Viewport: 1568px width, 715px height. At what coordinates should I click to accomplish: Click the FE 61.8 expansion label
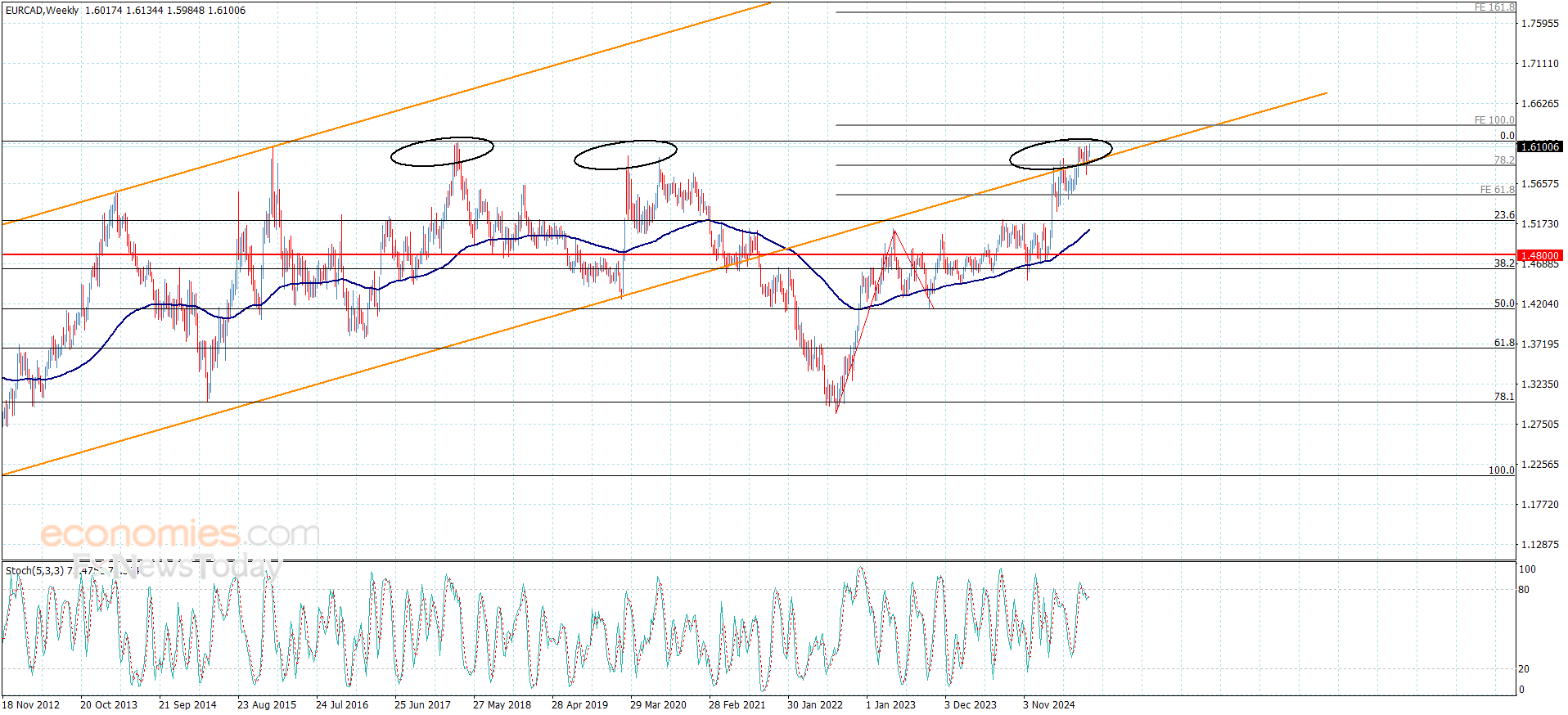[1497, 190]
